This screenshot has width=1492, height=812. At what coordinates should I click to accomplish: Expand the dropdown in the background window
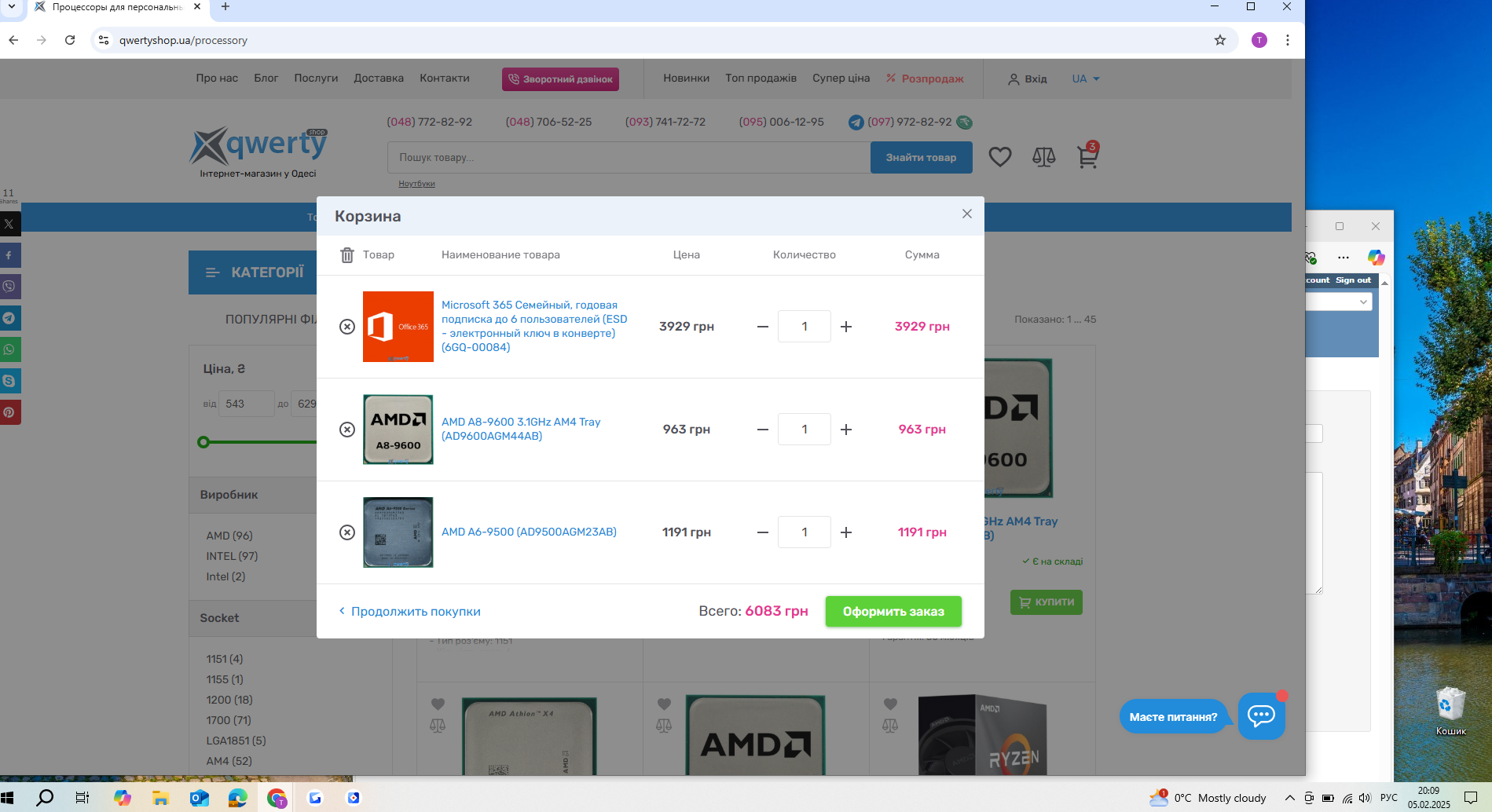[1364, 302]
